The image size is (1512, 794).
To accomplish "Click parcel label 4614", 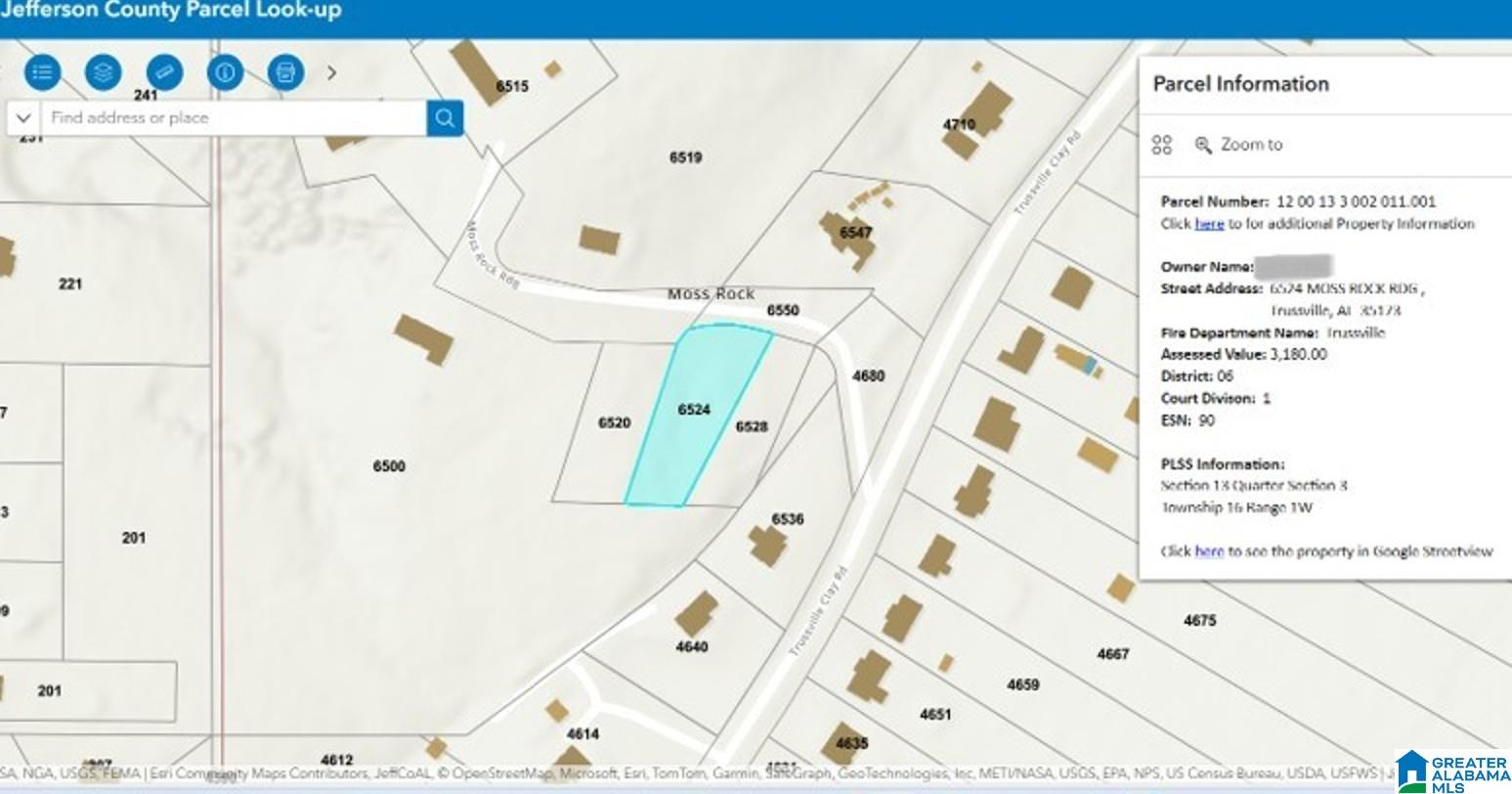I will (583, 734).
